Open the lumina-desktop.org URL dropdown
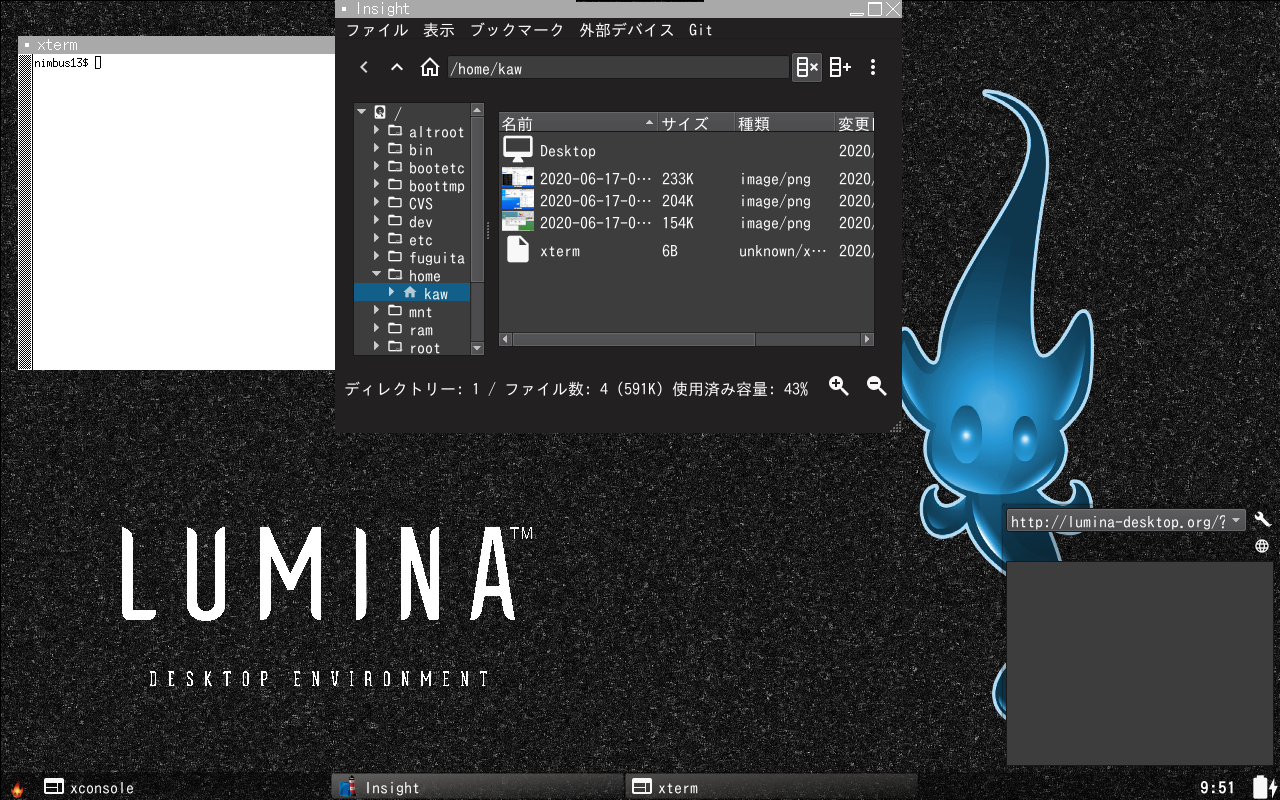The width and height of the screenshot is (1280, 800). coord(1237,520)
